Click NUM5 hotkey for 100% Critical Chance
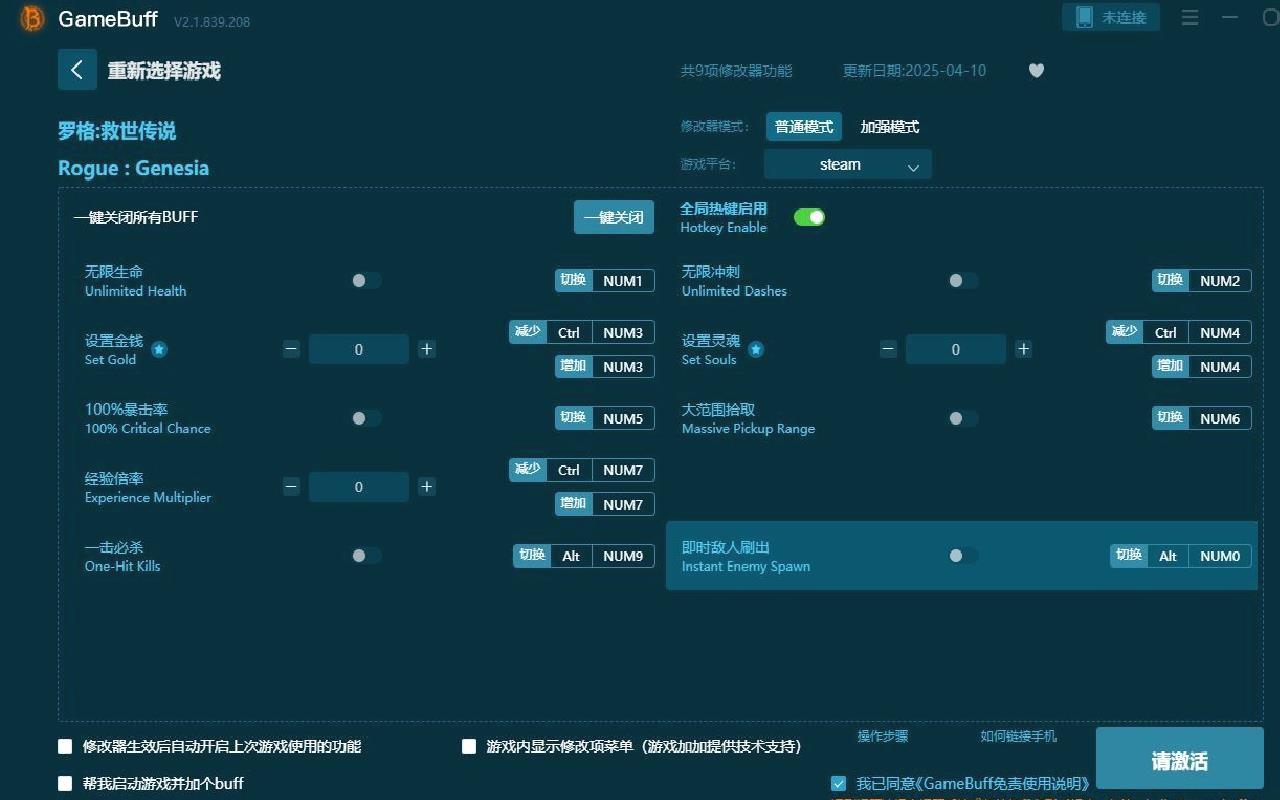This screenshot has height=800, width=1280. click(x=605, y=418)
